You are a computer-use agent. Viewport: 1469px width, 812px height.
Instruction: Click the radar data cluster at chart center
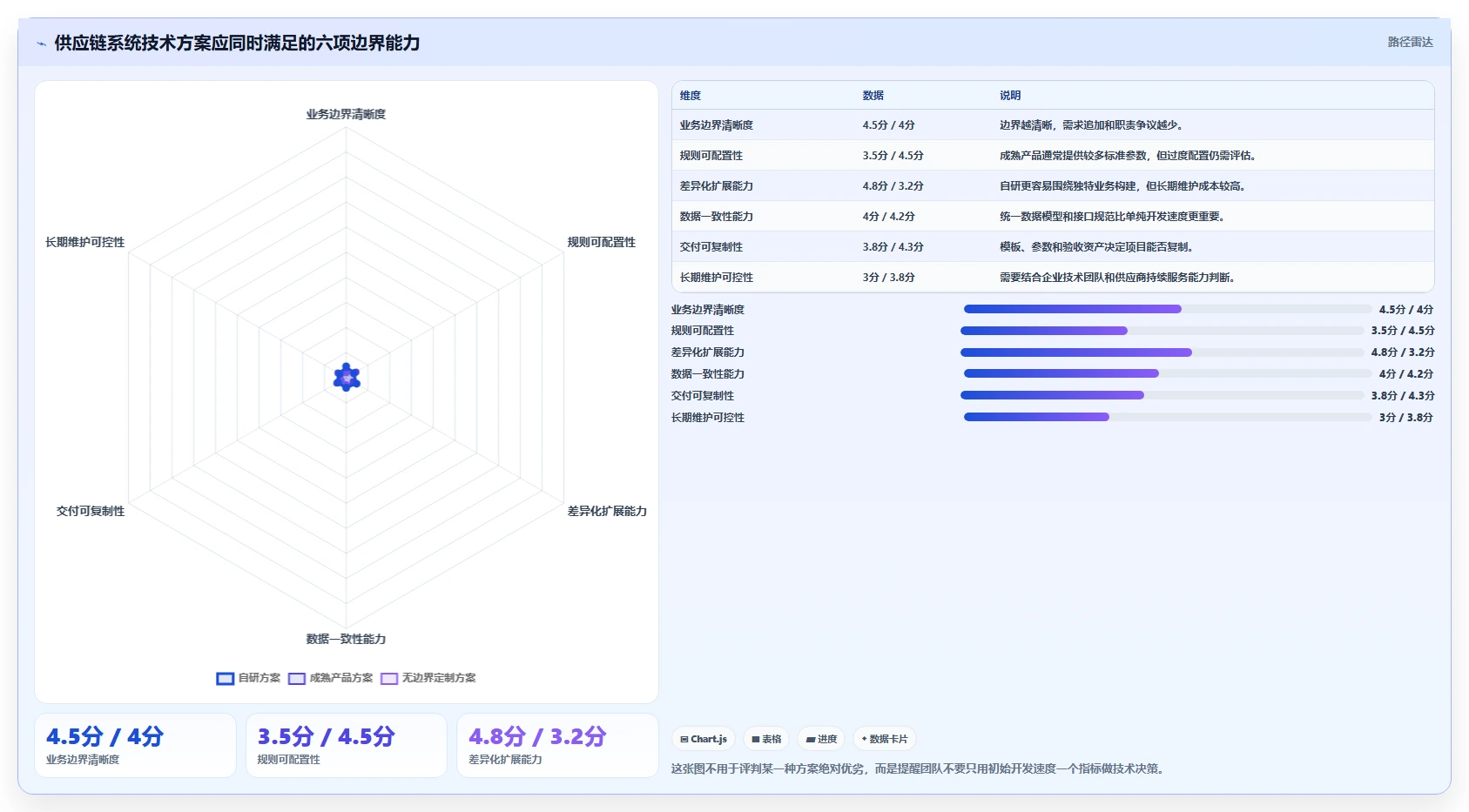347,377
